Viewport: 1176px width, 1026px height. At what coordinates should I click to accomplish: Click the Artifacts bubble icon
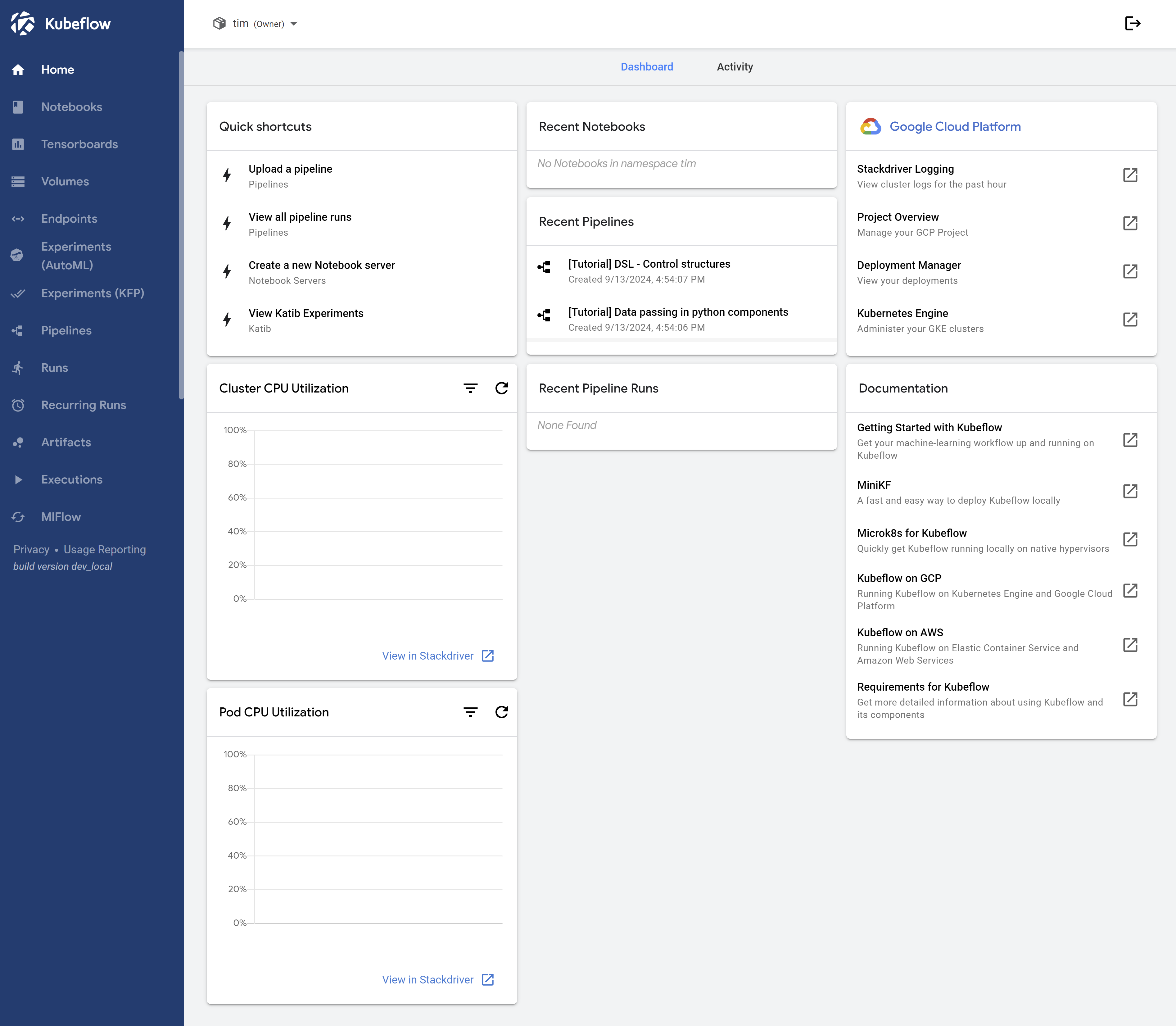click(18, 442)
